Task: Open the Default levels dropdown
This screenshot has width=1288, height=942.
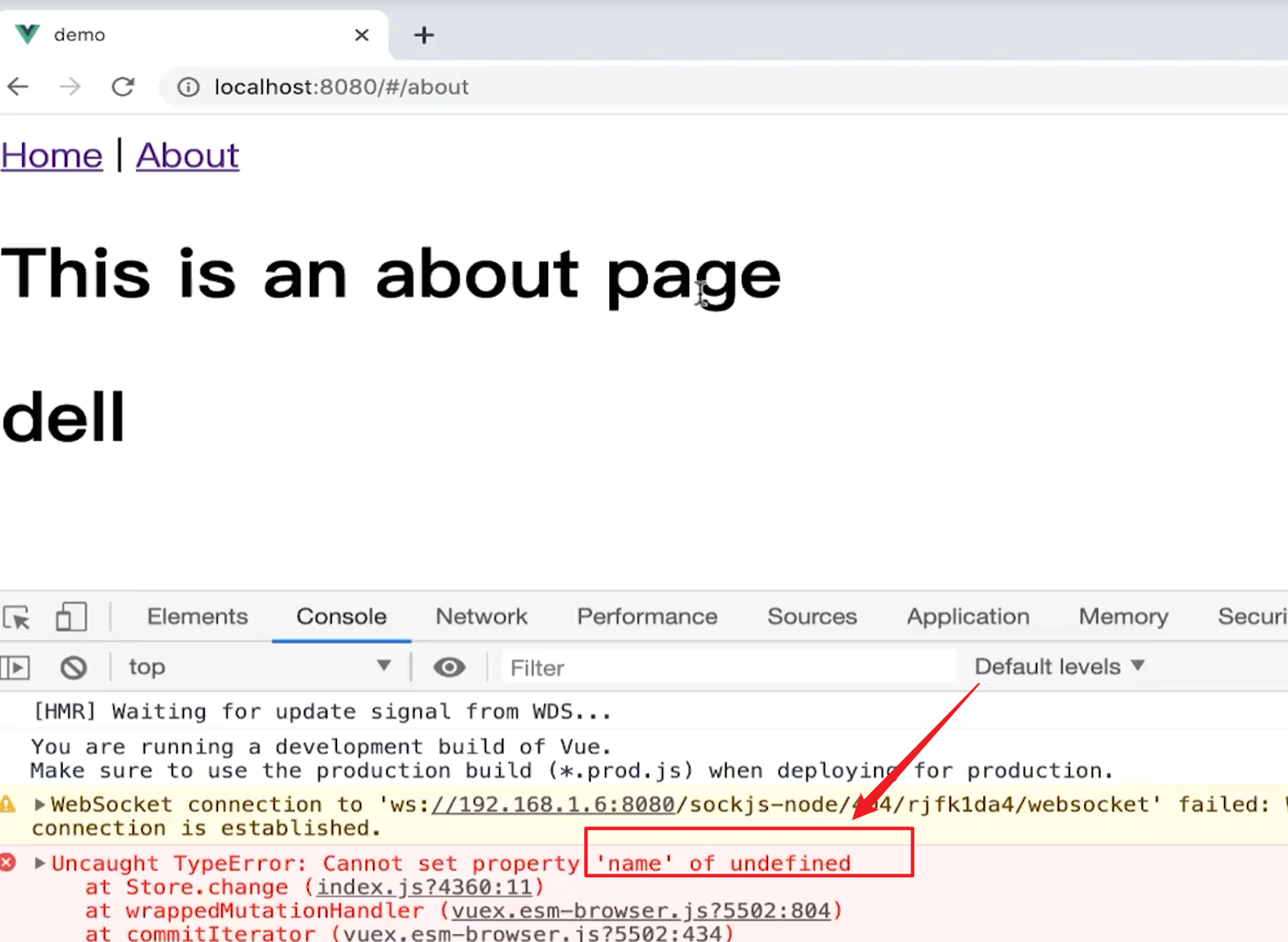Action: pos(1059,667)
